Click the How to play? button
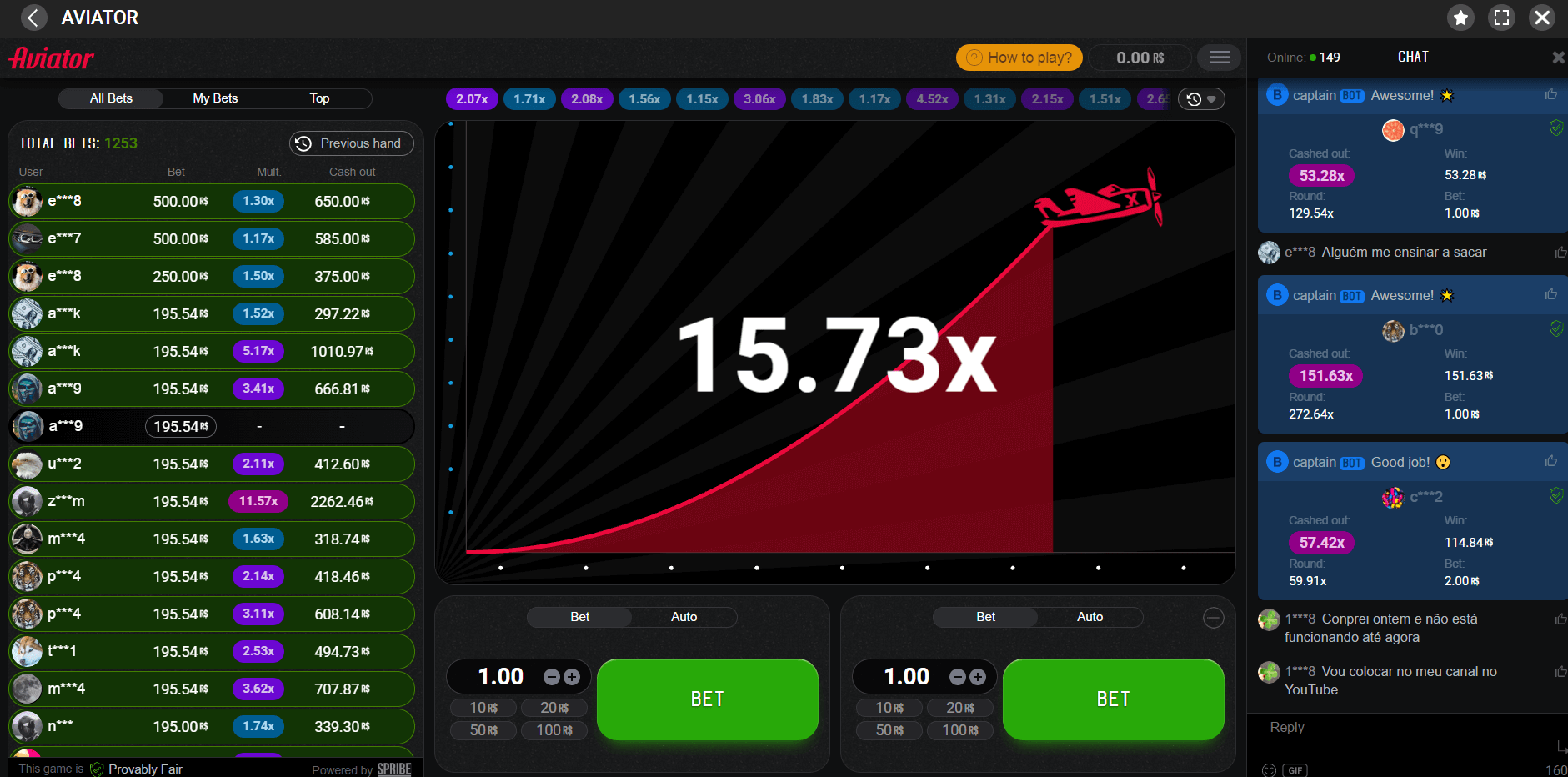Viewport: 1568px width, 777px height. click(1019, 58)
